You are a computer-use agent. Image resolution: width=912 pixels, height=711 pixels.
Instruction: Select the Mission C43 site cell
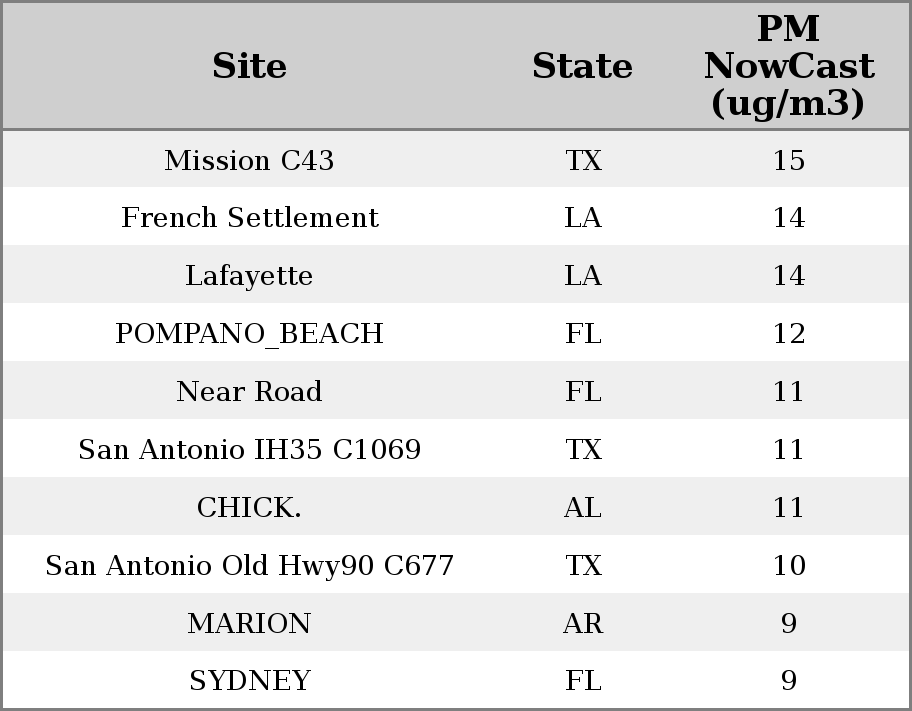[249, 160]
